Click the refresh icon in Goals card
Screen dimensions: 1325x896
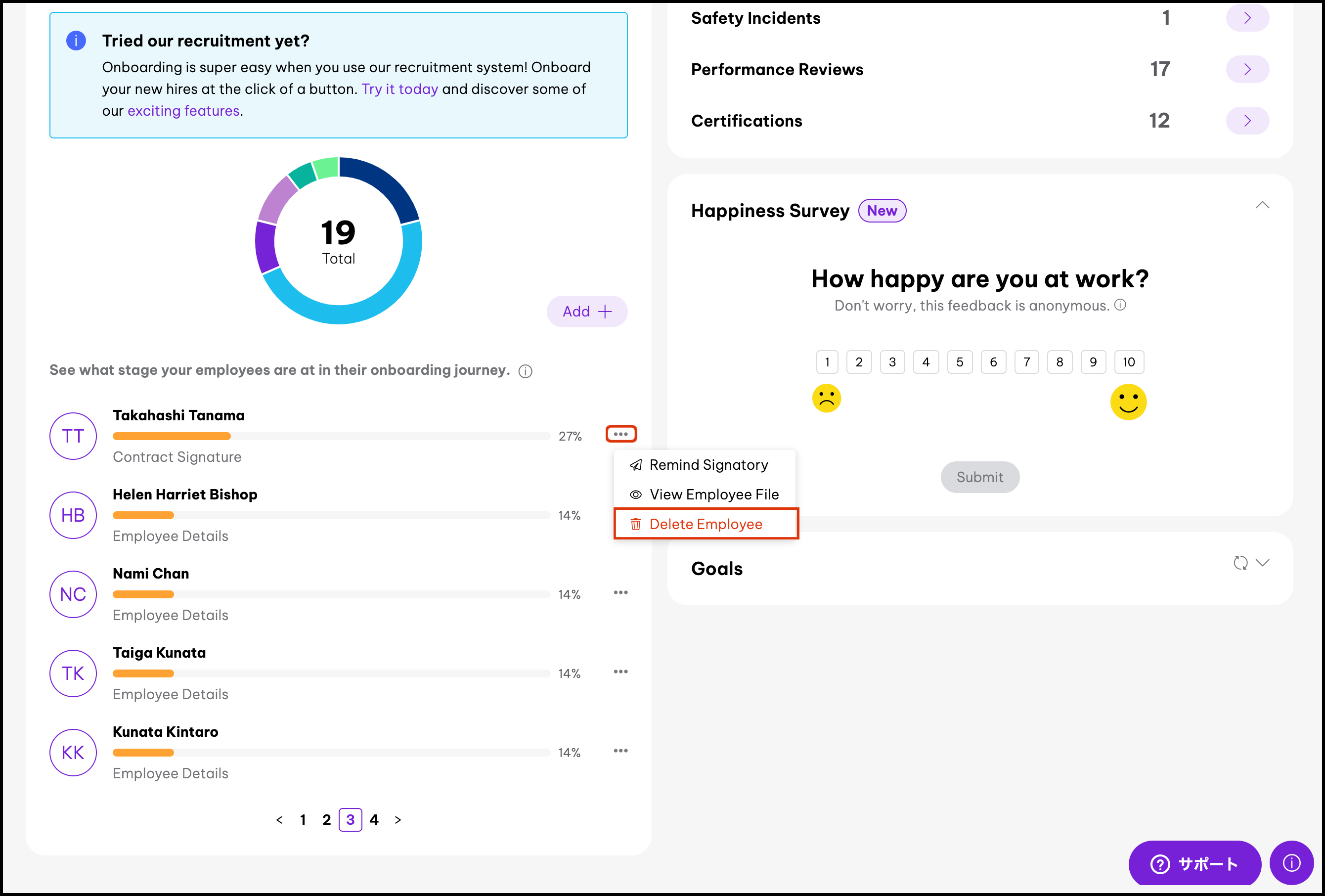(1240, 563)
